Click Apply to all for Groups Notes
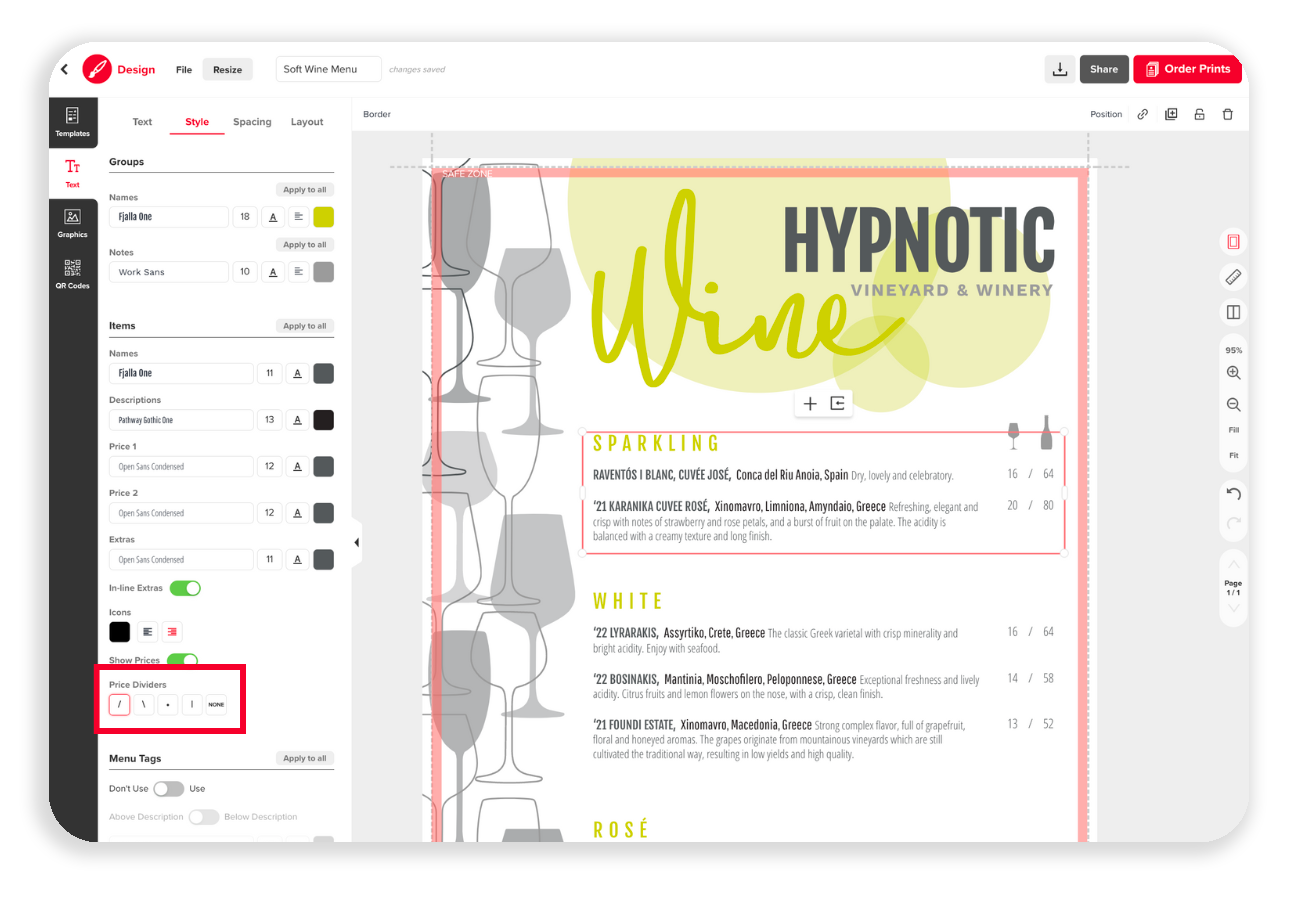 tap(305, 244)
